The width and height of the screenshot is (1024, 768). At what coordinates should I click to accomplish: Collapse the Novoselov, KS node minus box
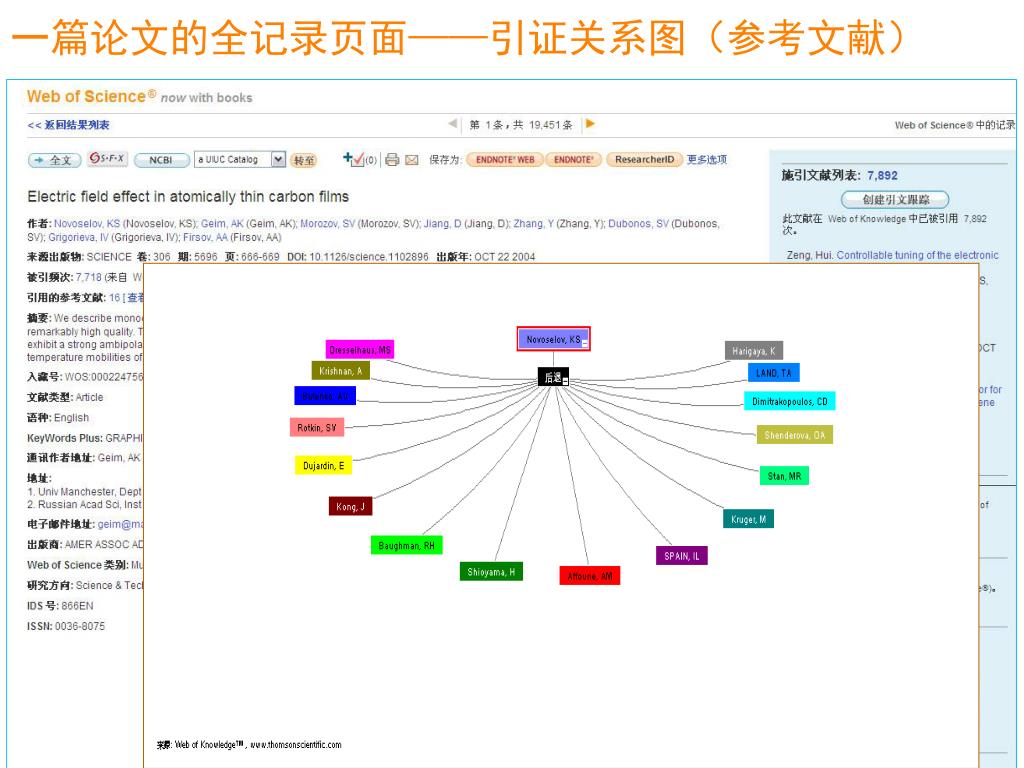pos(585,344)
